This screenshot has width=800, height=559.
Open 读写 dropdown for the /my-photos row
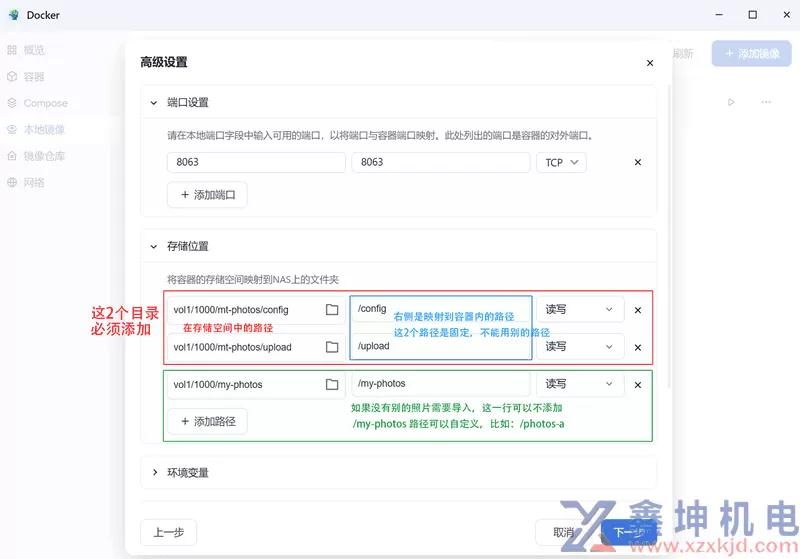pos(580,384)
